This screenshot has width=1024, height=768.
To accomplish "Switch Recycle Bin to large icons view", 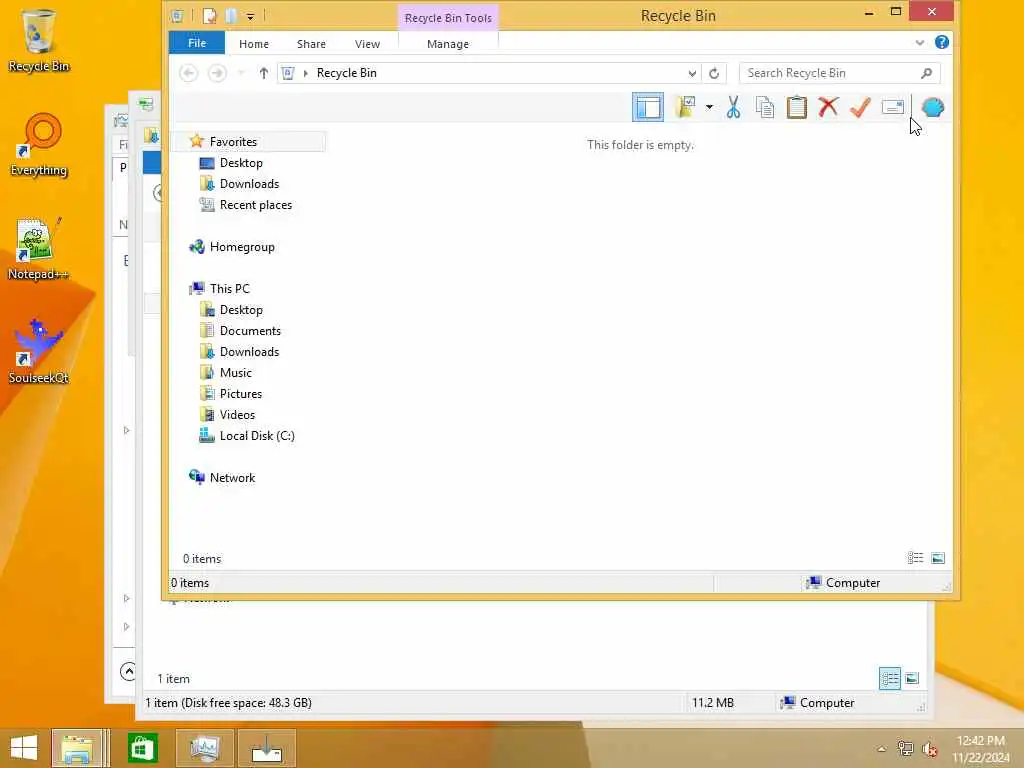I will point(938,558).
